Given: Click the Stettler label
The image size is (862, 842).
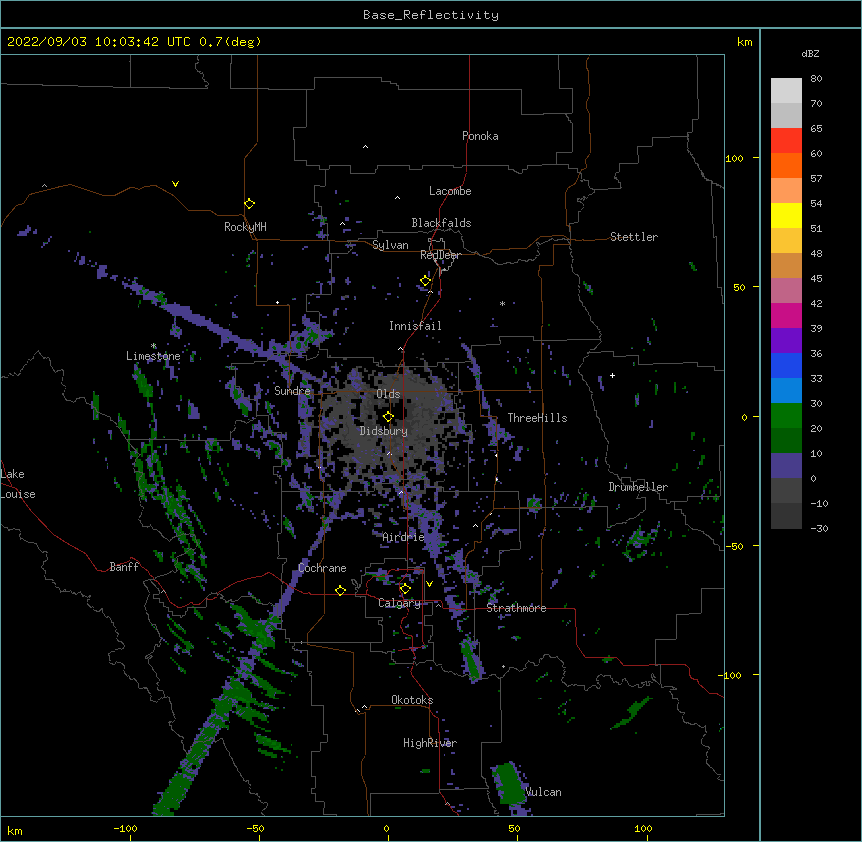Looking at the screenshot, I should (x=634, y=237).
